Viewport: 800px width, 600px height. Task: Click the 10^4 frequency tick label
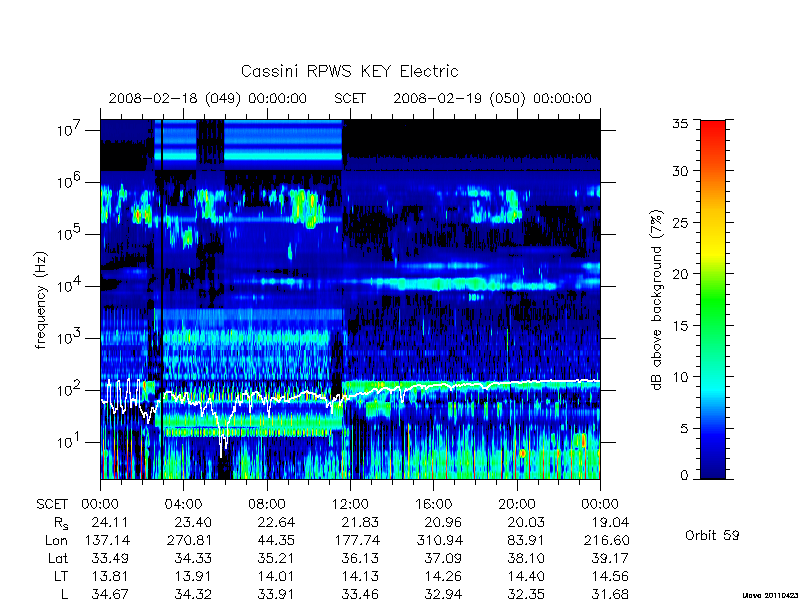(x=70, y=286)
